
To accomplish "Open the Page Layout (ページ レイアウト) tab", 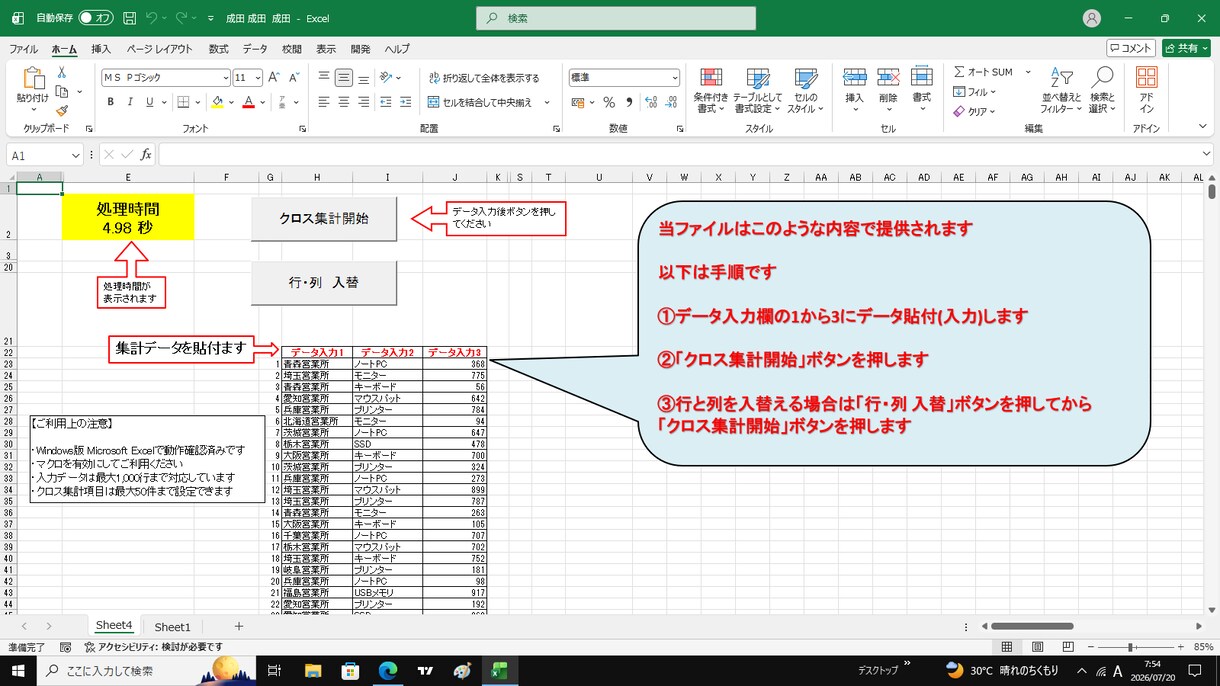I will tap(160, 48).
